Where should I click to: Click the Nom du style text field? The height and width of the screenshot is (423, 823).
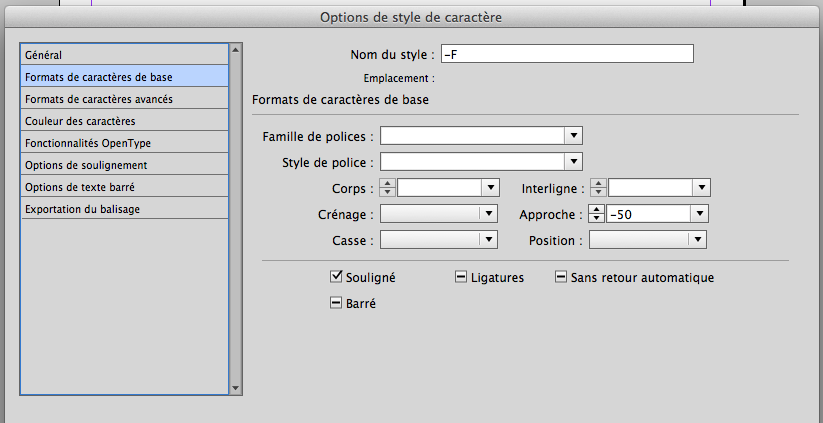click(x=567, y=54)
